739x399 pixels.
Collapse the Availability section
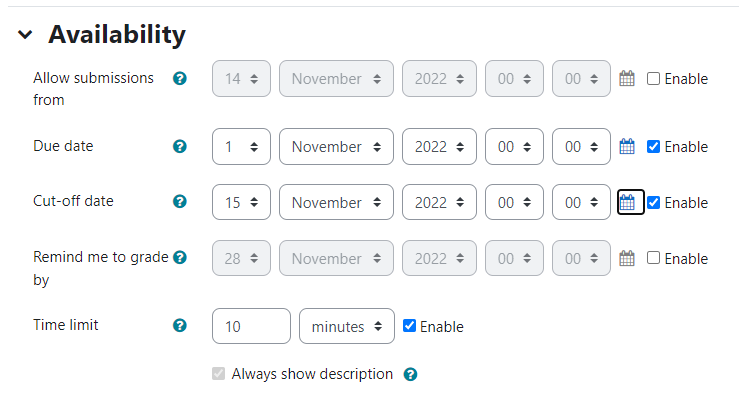tap(25, 34)
